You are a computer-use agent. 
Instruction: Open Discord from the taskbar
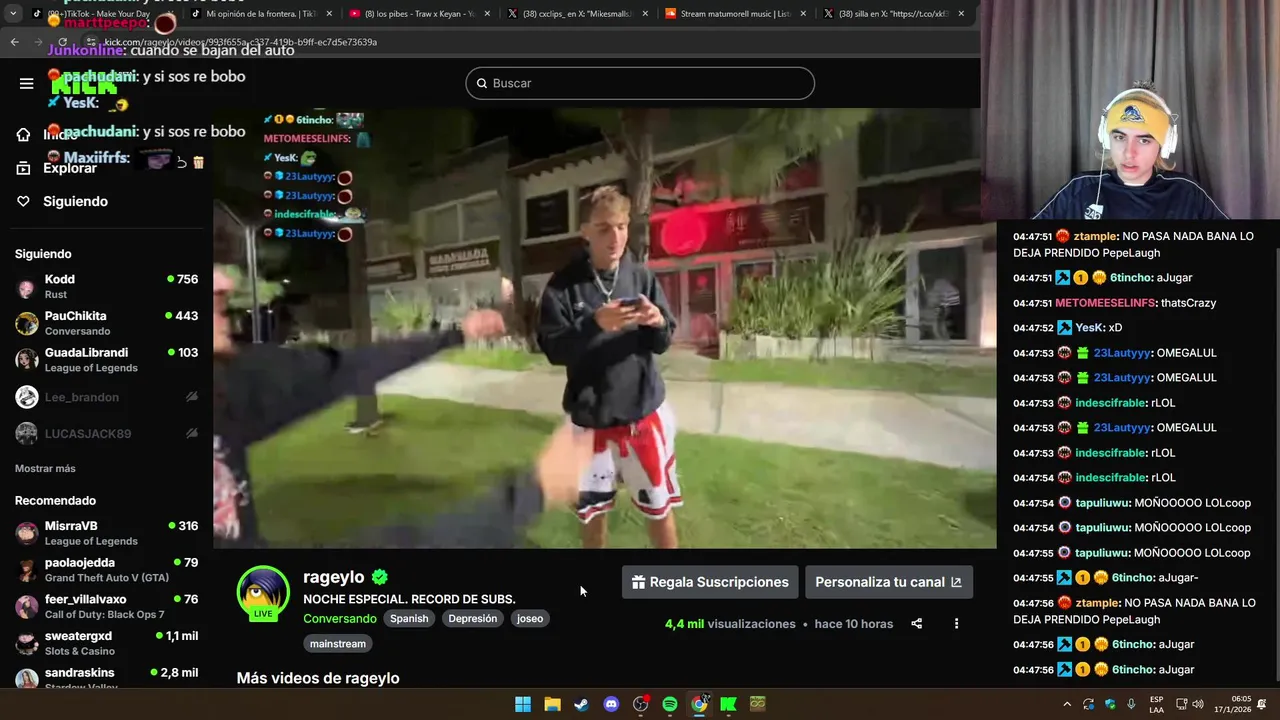point(611,704)
